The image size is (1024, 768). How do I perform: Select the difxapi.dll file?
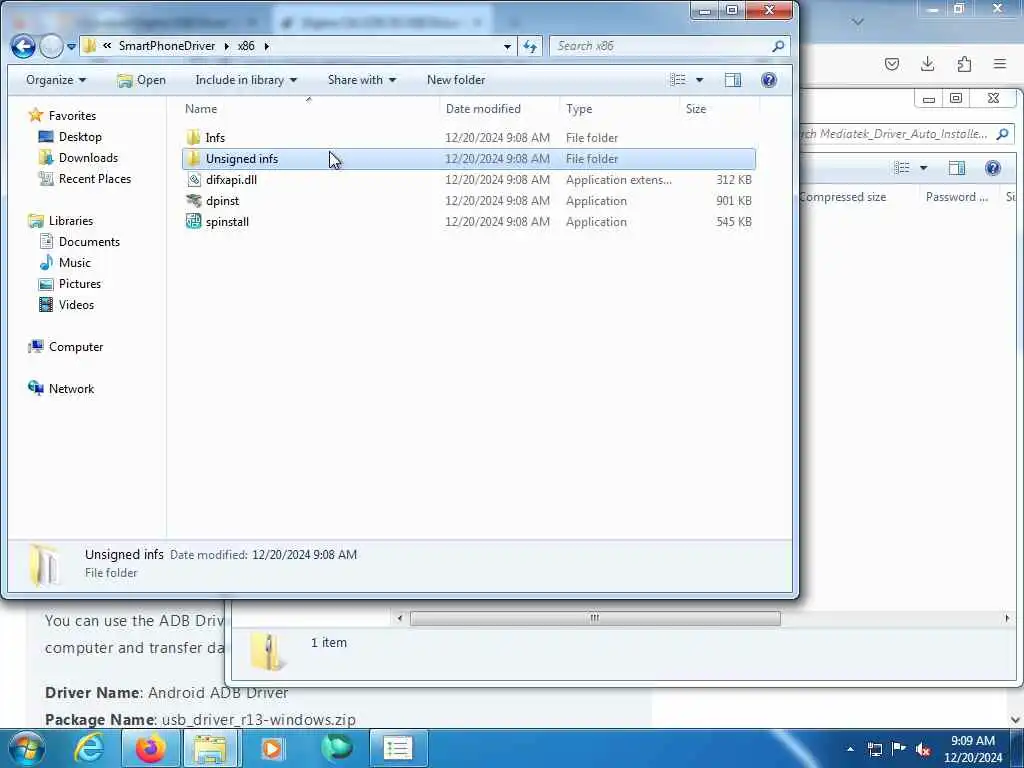click(x=468, y=180)
